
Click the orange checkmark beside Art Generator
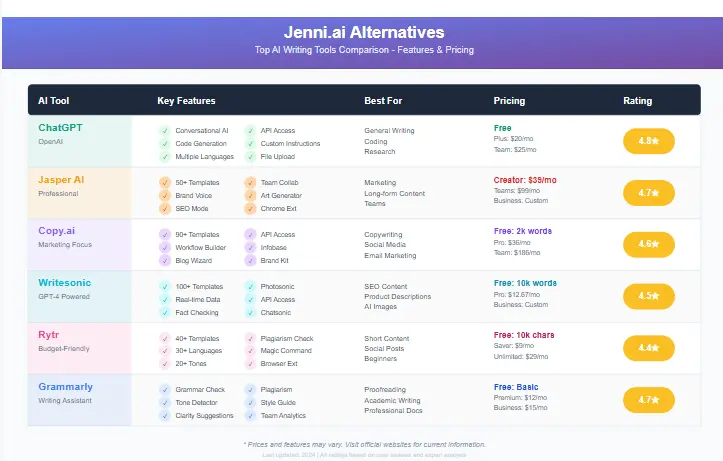click(250, 195)
